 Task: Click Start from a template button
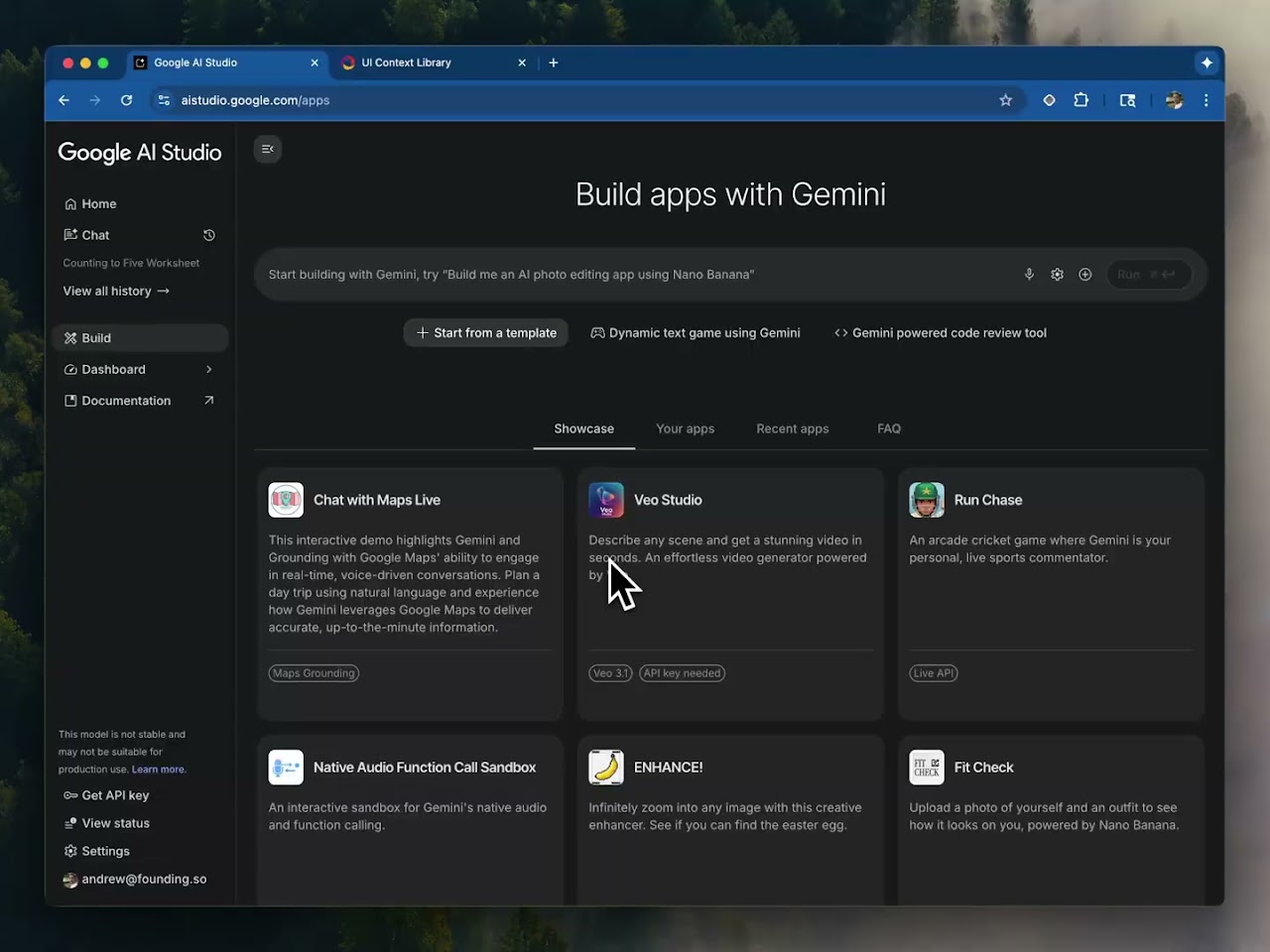point(486,333)
